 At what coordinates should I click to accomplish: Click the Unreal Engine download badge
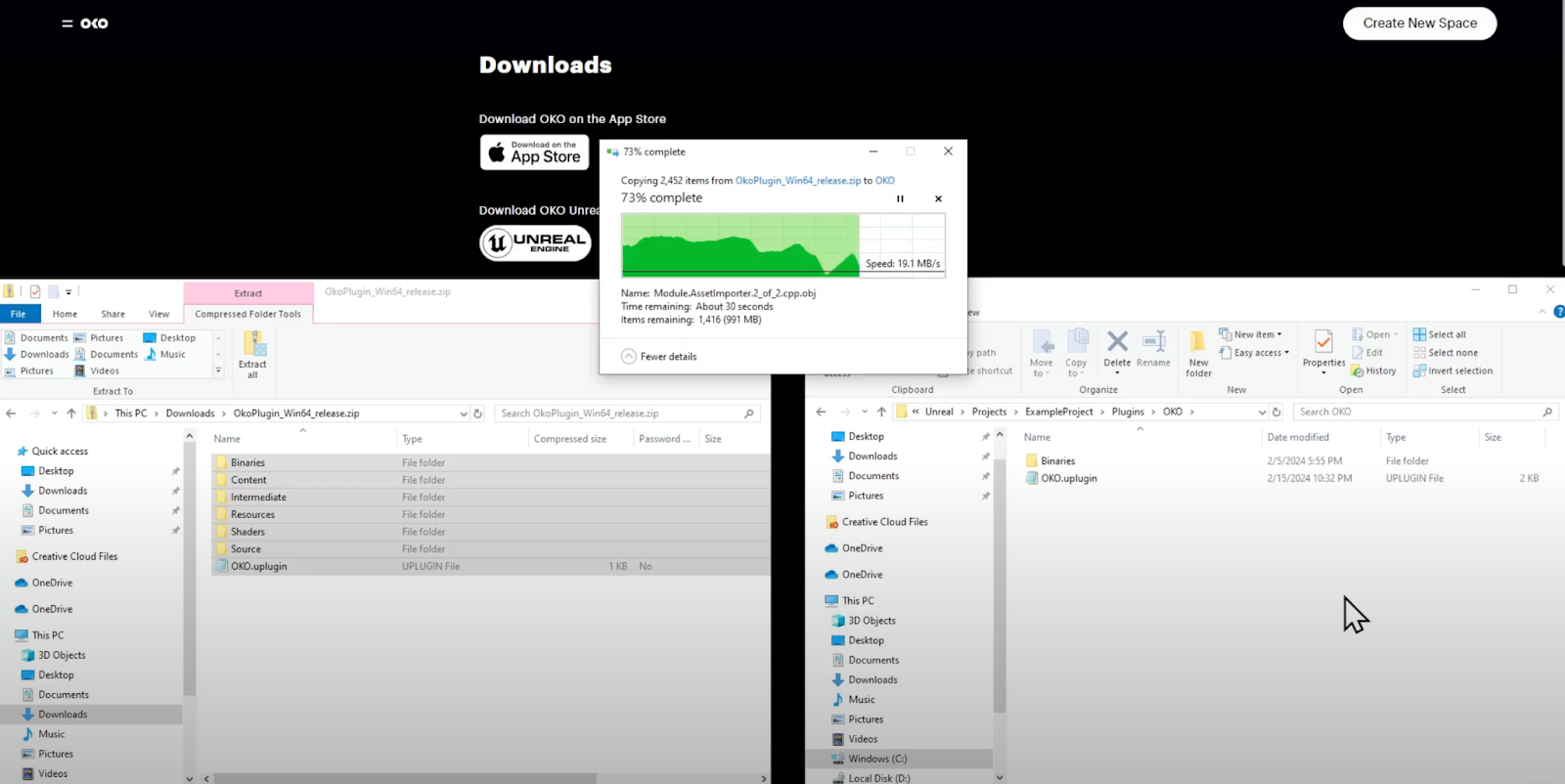[535, 243]
